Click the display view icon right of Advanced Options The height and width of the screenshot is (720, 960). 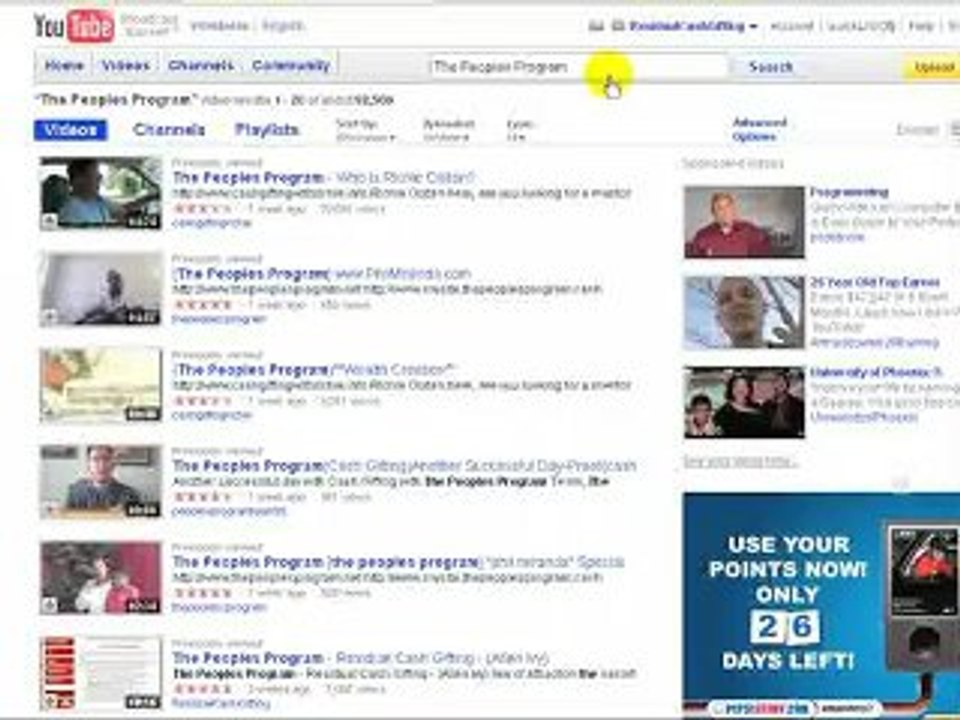[954, 129]
